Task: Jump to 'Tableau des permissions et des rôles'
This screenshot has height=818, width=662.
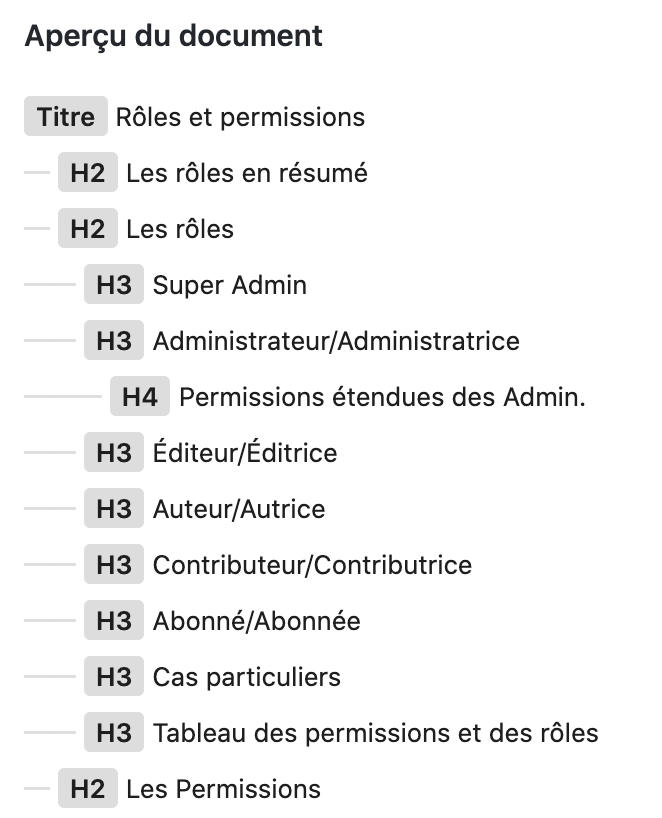Action: click(375, 732)
